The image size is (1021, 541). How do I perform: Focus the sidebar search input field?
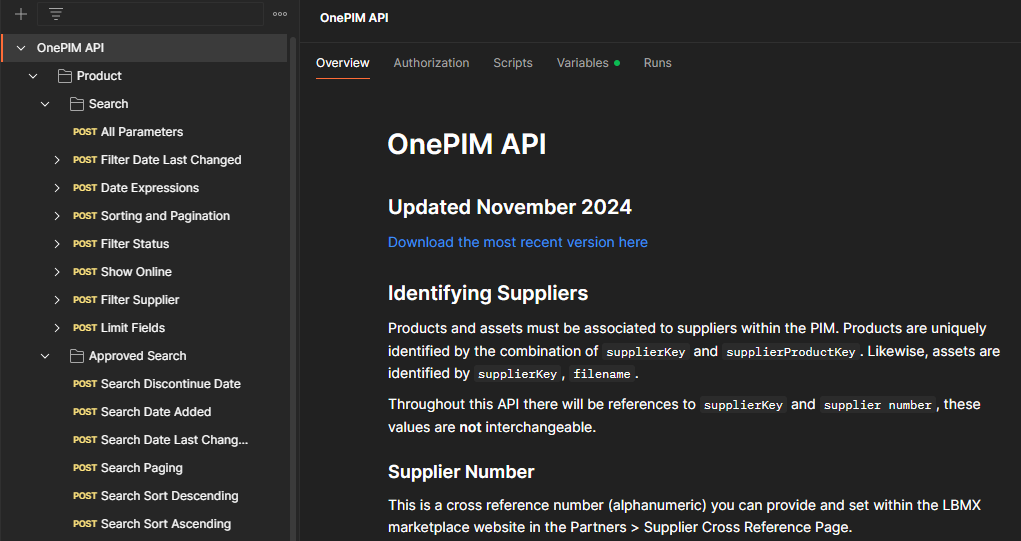pyautogui.click(x=150, y=14)
